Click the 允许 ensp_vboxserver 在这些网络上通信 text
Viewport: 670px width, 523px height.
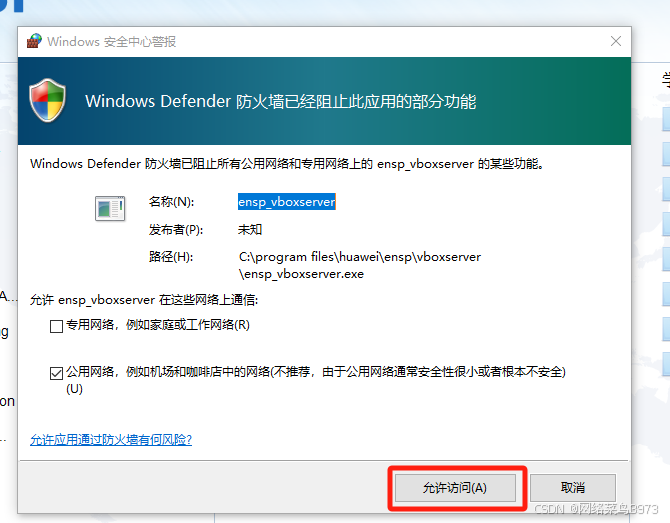(144, 300)
